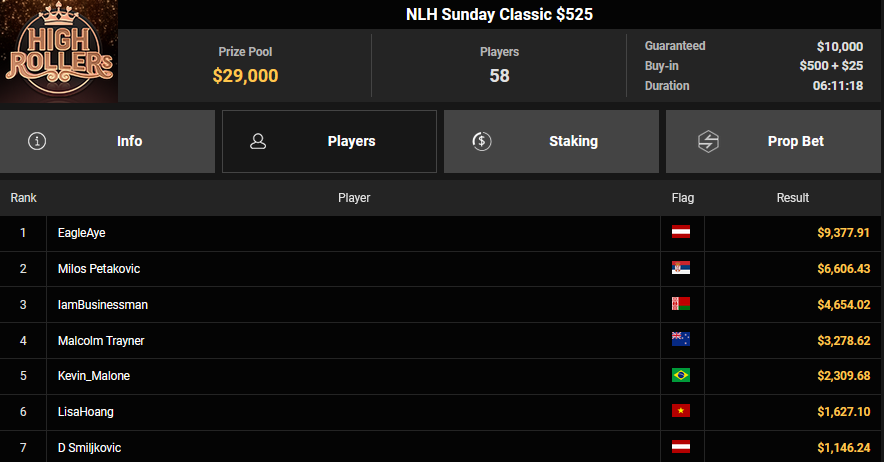The width and height of the screenshot is (884, 462).
Task: Click the Player column header
Action: pyautogui.click(x=354, y=198)
